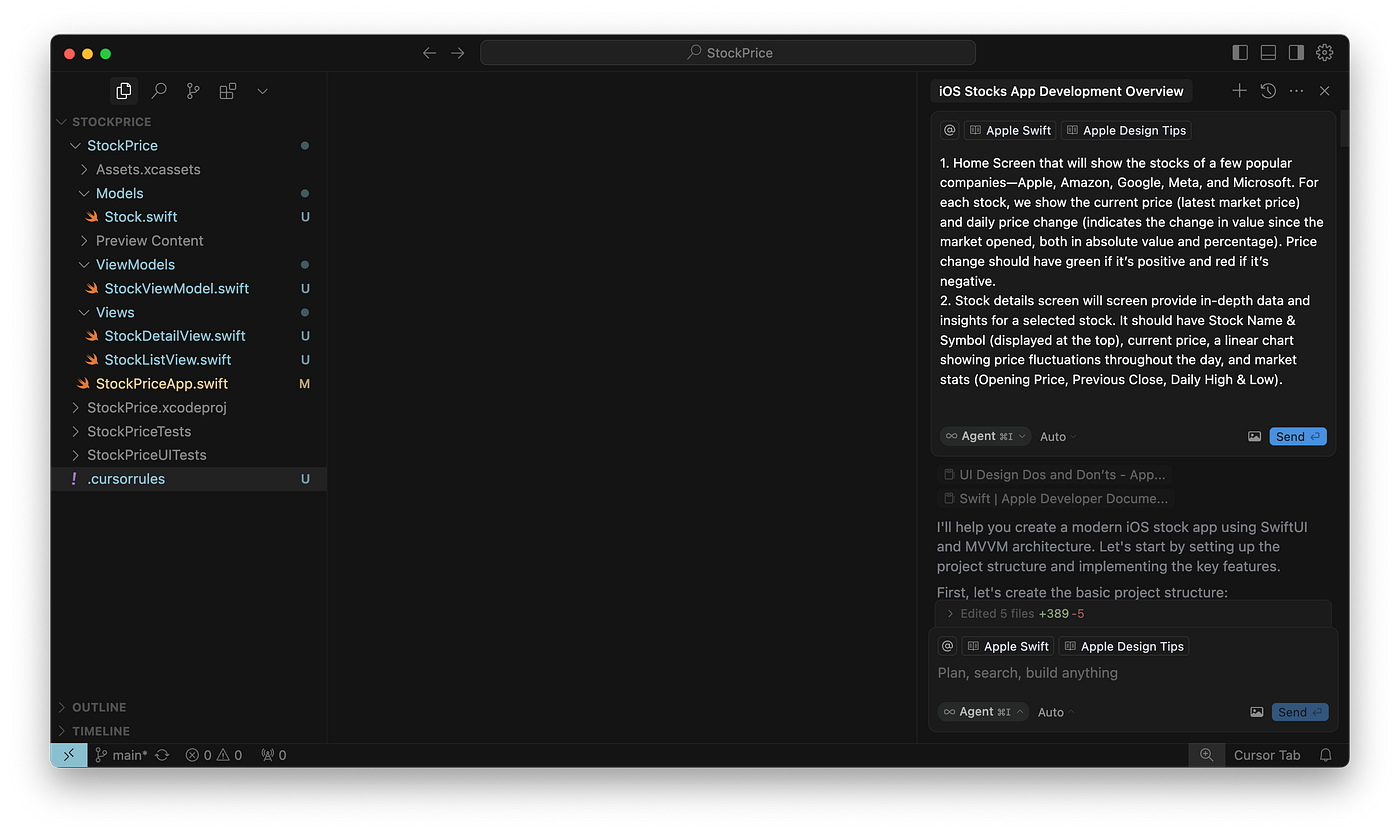Open Auto model dropdown in upper message
Screen dimensions: 1400x834
(x=1058, y=437)
